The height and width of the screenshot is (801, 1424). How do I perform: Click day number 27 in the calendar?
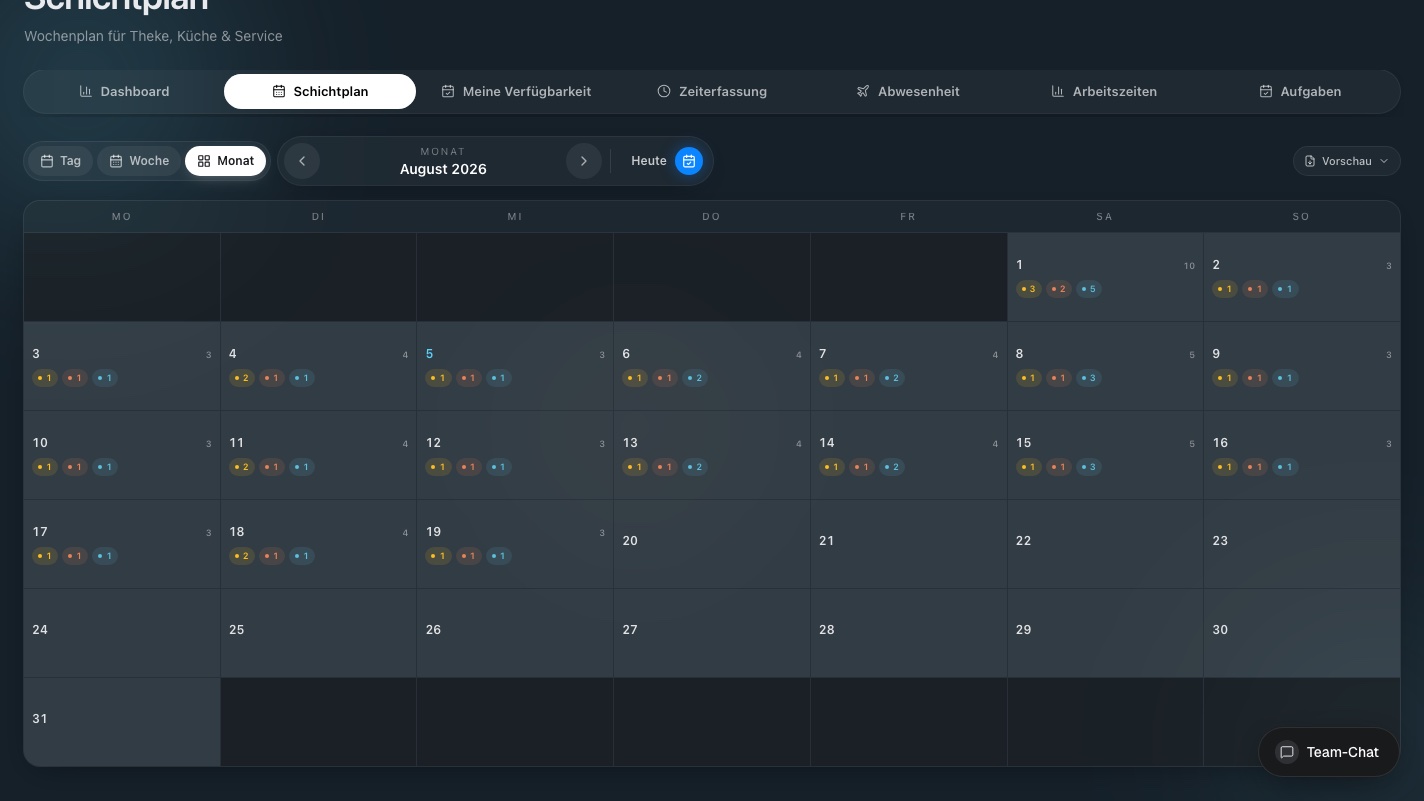coord(630,630)
